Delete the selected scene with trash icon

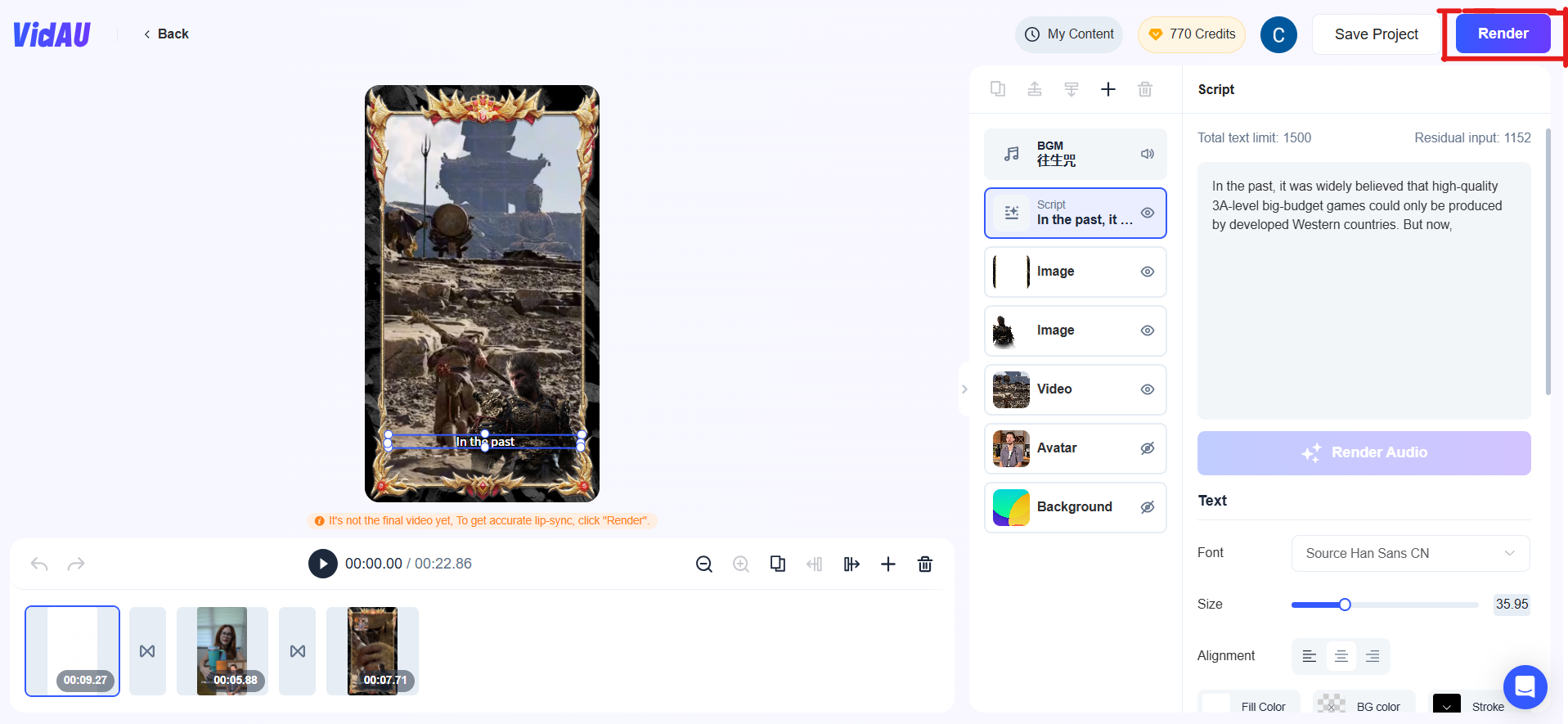924,564
